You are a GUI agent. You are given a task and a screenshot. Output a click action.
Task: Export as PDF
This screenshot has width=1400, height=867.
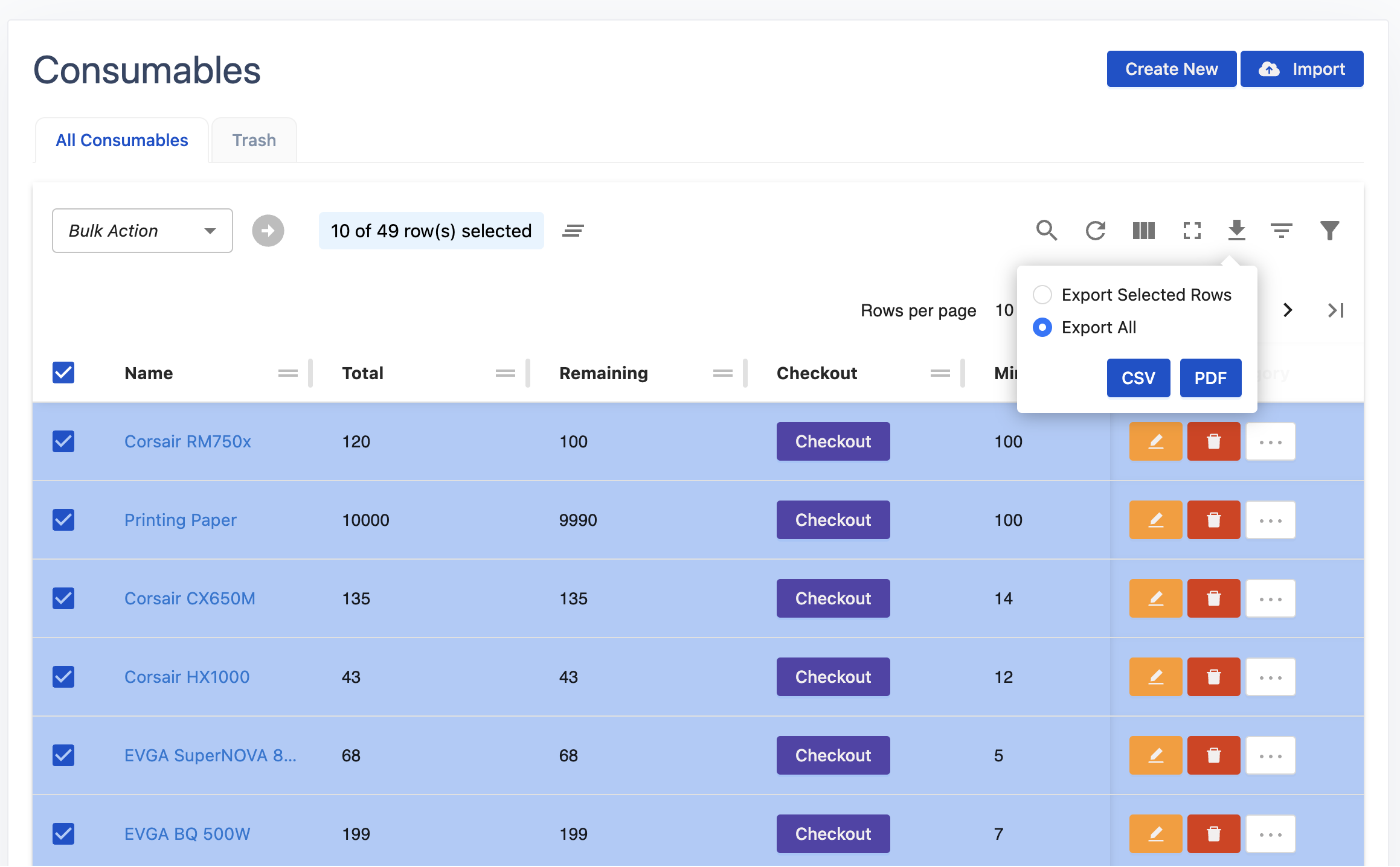(x=1210, y=378)
